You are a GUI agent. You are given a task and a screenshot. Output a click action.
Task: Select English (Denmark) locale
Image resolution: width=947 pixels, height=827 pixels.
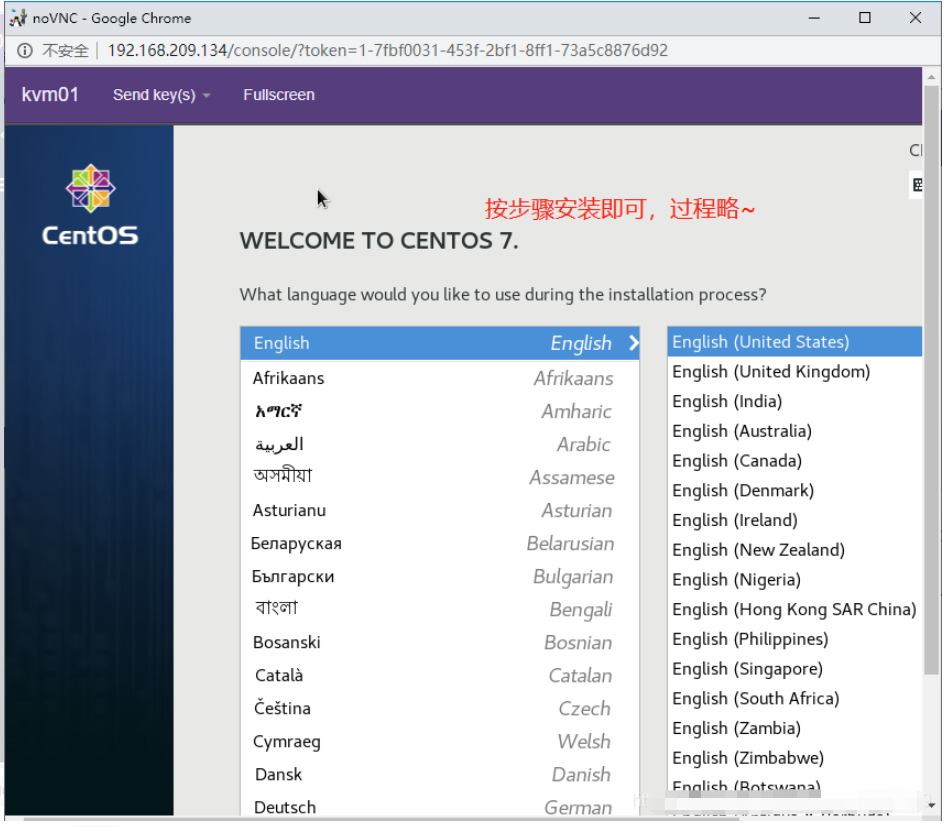pos(795,491)
